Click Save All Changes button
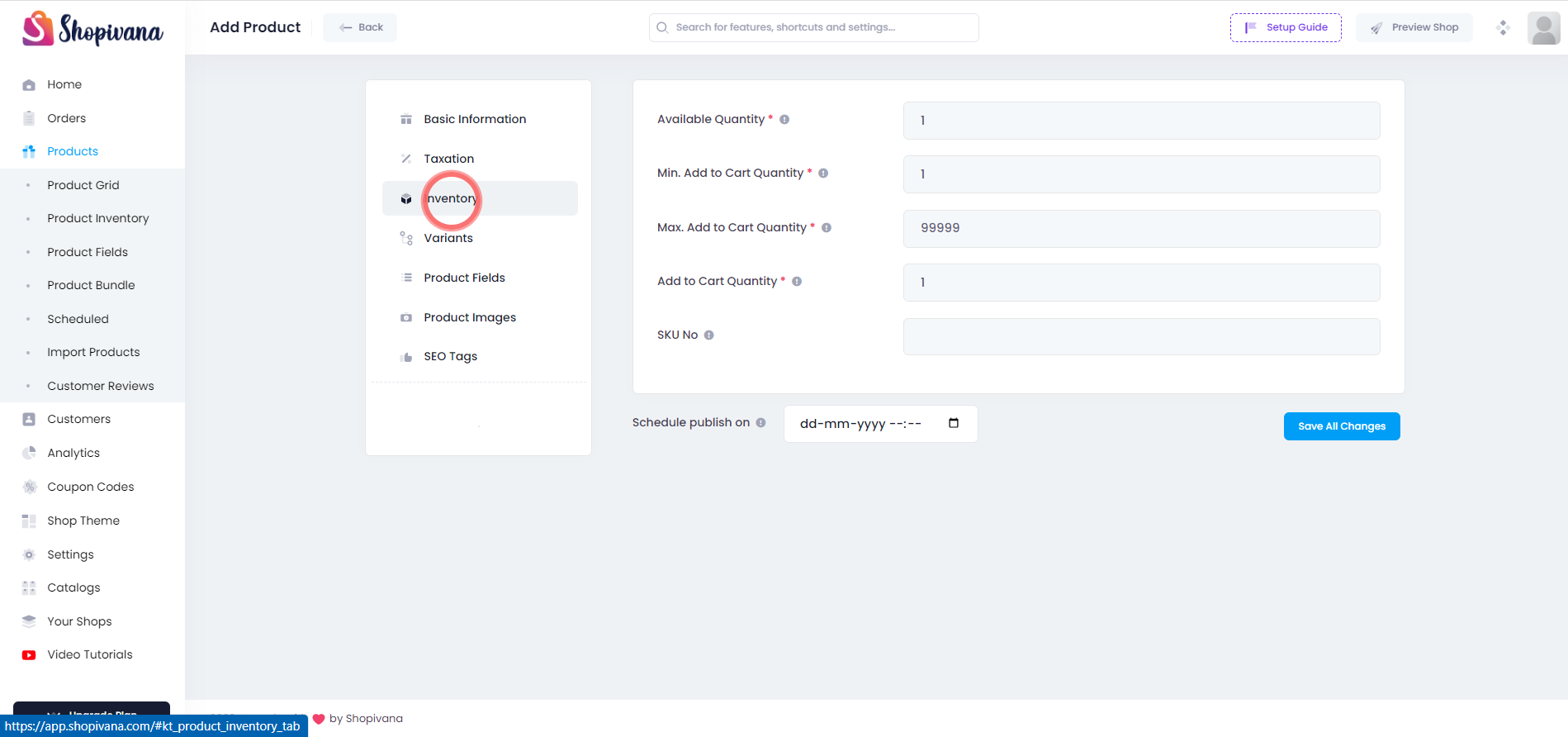The height and width of the screenshot is (737, 1568). pyautogui.click(x=1342, y=426)
